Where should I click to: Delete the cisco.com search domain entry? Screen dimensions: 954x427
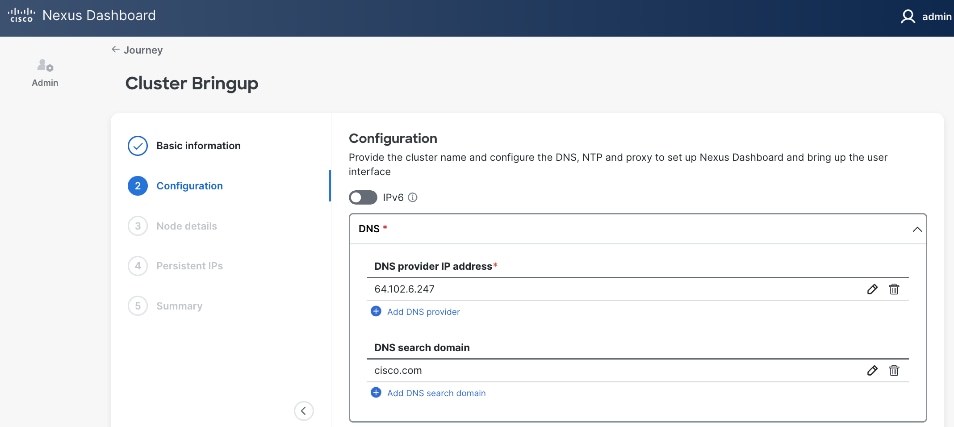pos(894,370)
